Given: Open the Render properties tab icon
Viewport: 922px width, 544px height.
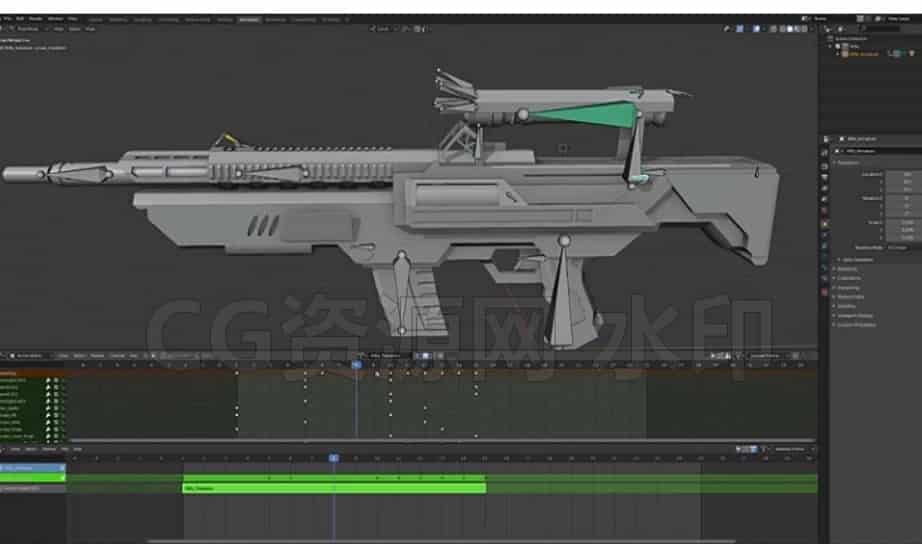Looking at the screenshot, I should pos(824,166).
